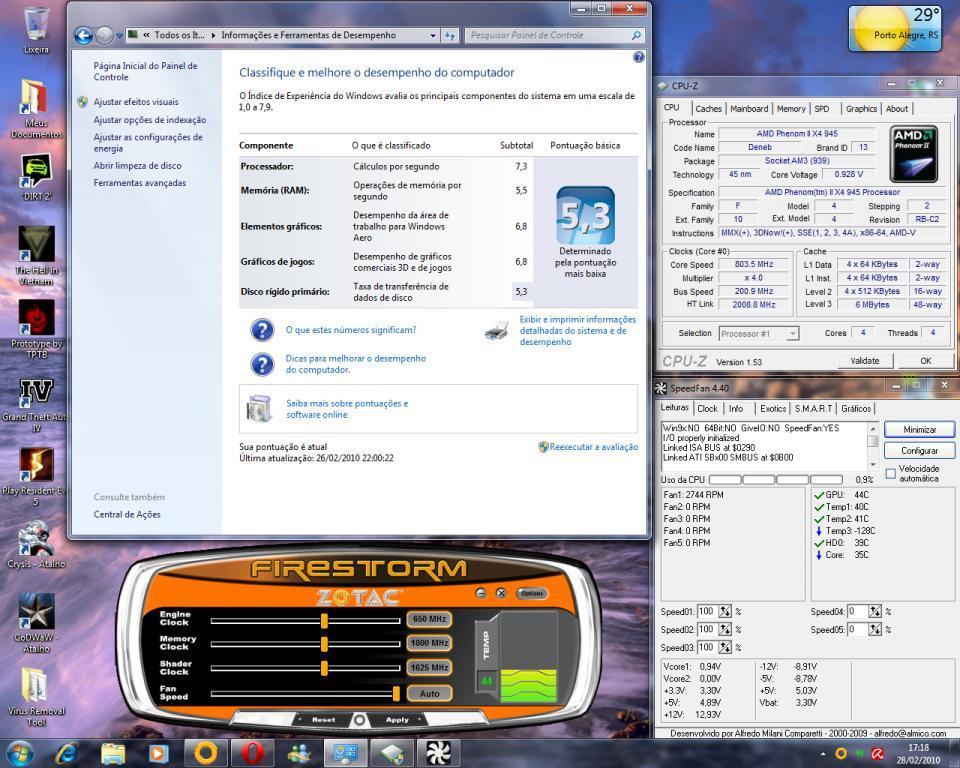This screenshot has width=960, height=768.
Task: Click the SpeedFan fan icon in taskbar
Action: coord(437,752)
